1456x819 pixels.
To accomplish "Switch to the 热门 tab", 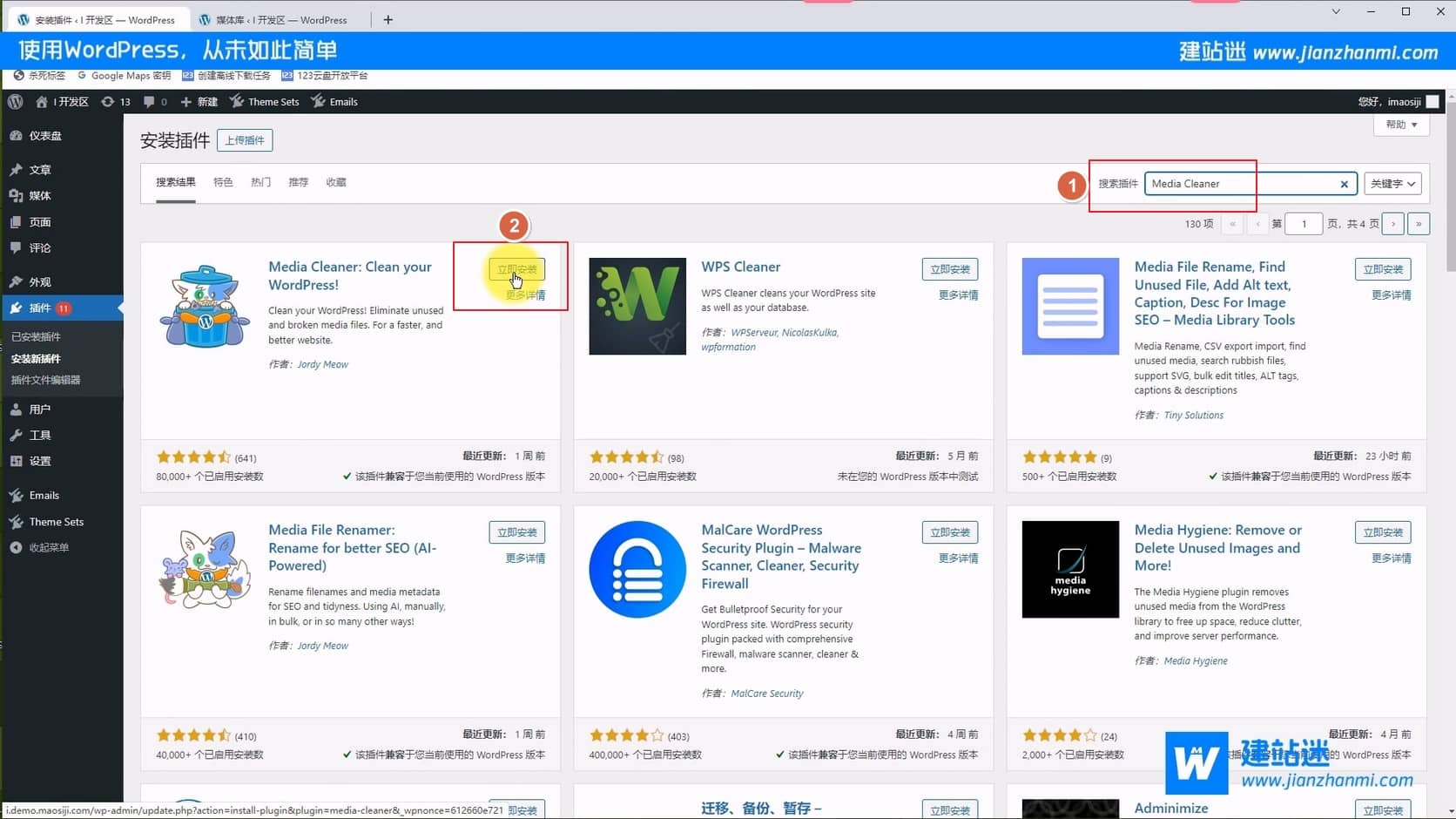I will point(260,182).
